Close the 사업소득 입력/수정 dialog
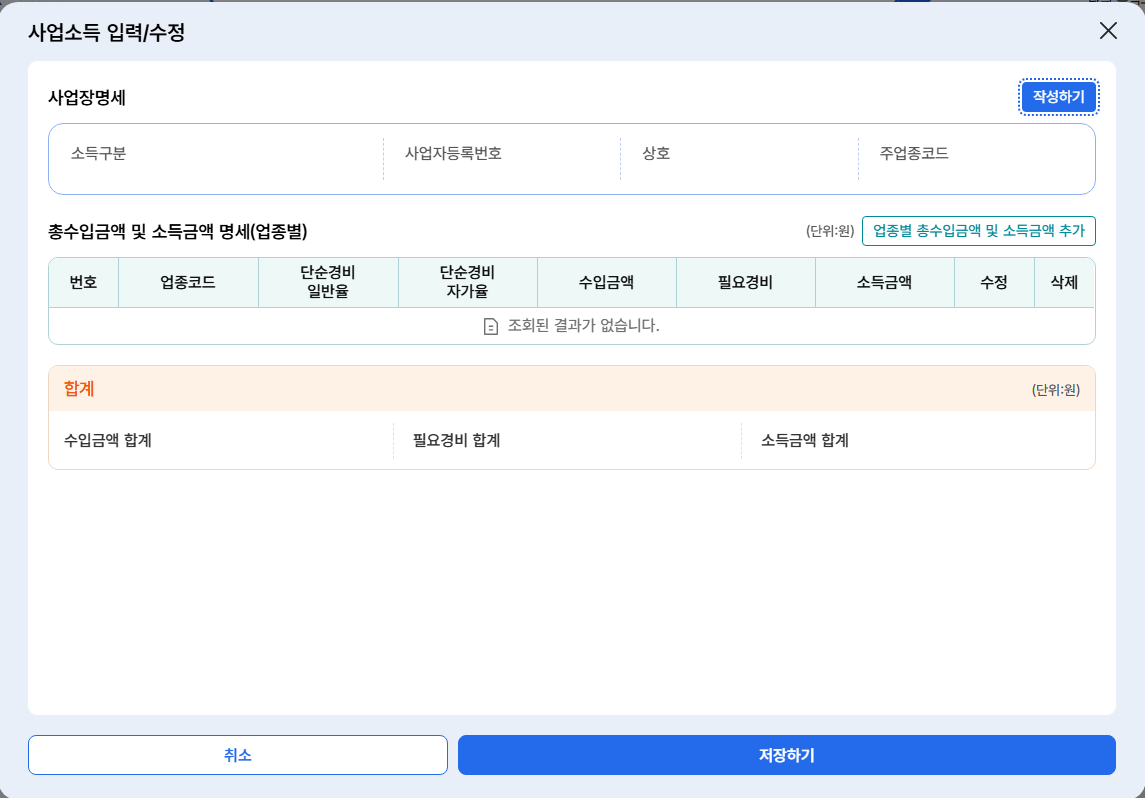The width and height of the screenshot is (1145, 798). pos(1108,31)
